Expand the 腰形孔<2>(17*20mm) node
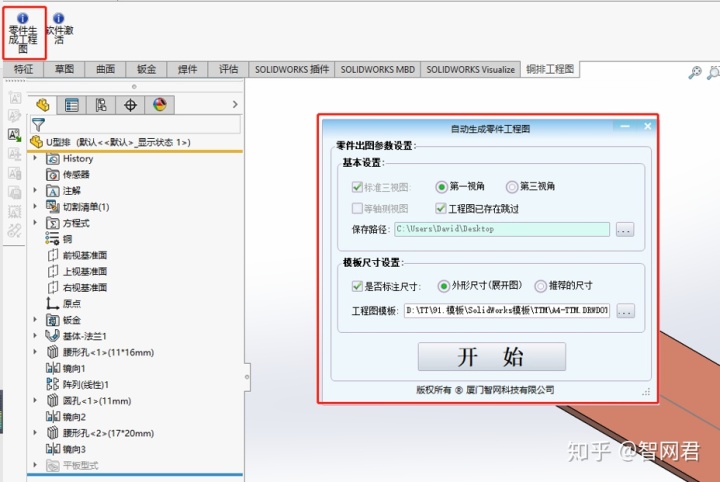 (x=35, y=432)
